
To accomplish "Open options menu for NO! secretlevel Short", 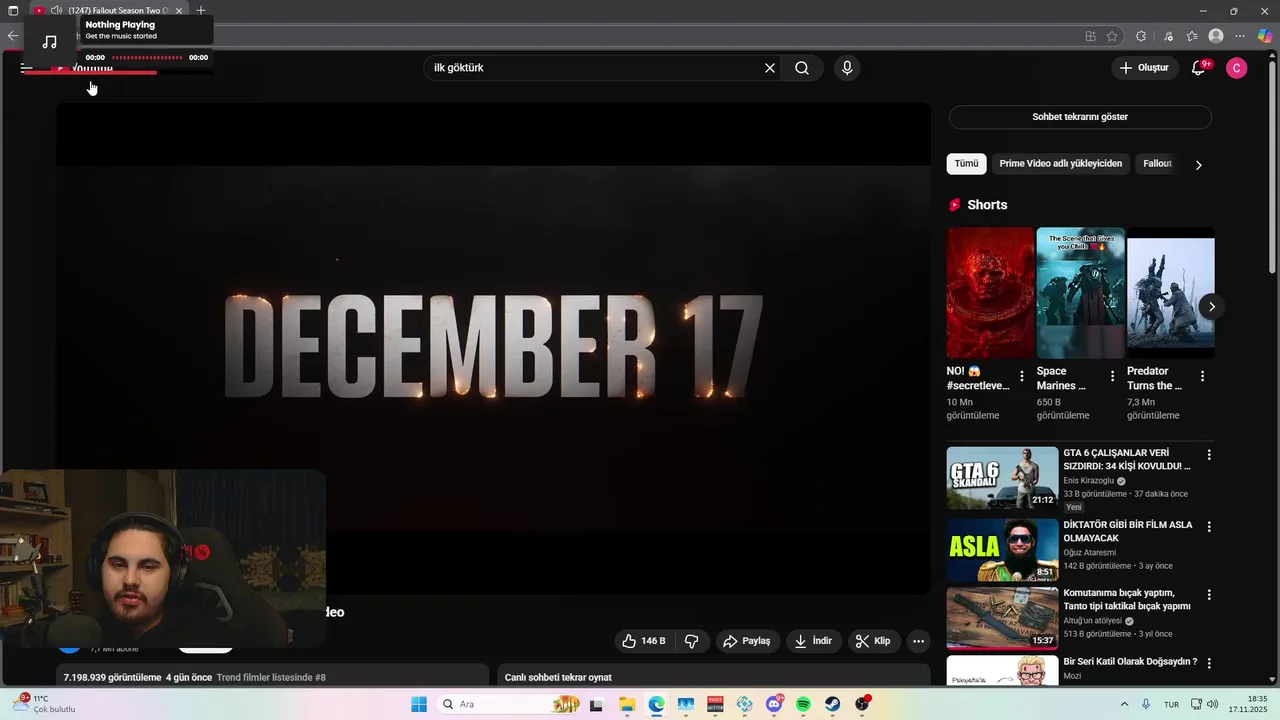I will [x=1022, y=377].
